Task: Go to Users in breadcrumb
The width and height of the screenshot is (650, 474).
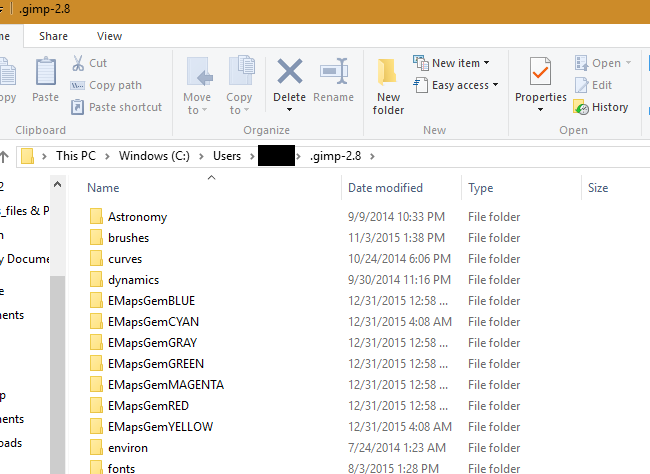Action: 227,156
